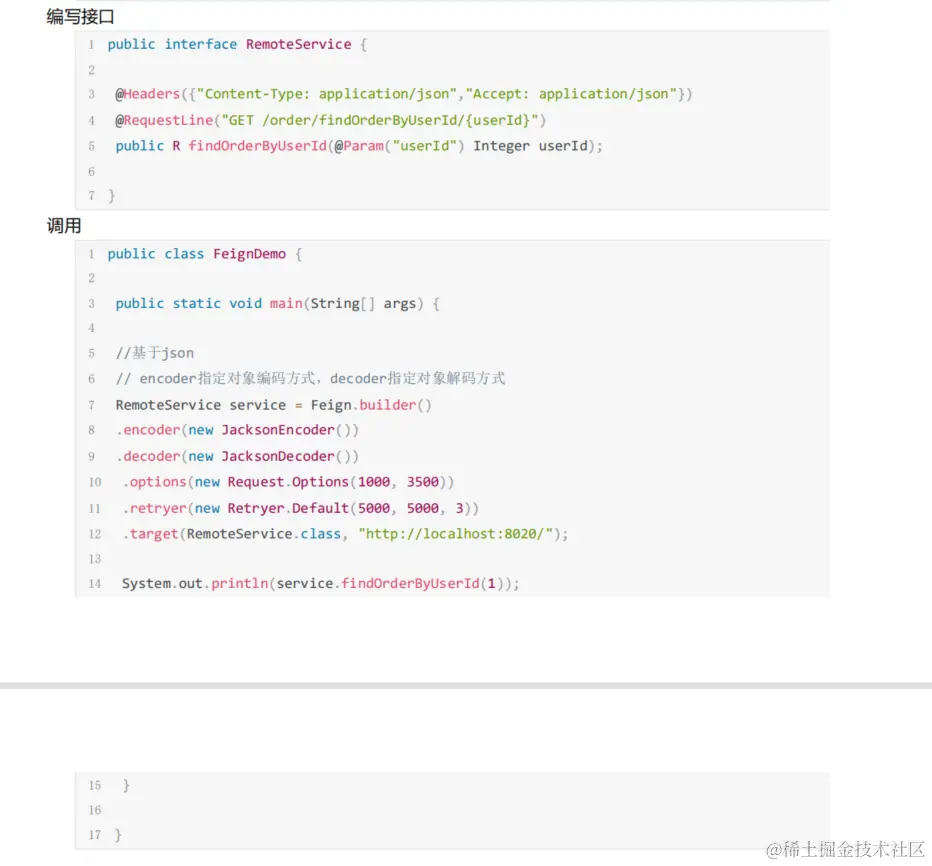Click the @RequestLine GET annotation line
Image resolution: width=932 pixels, height=866 pixels.
point(330,120)
